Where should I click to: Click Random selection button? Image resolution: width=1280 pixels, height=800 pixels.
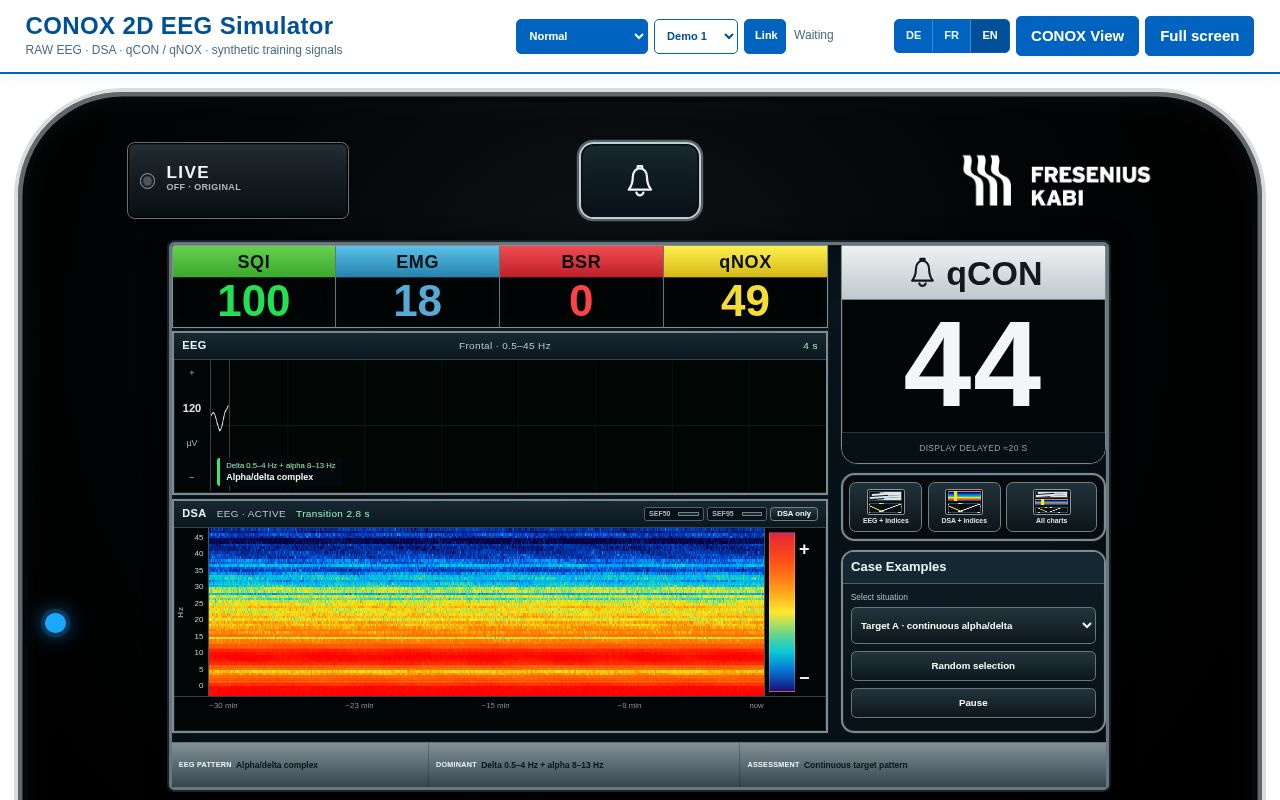[x=973, y=666]
